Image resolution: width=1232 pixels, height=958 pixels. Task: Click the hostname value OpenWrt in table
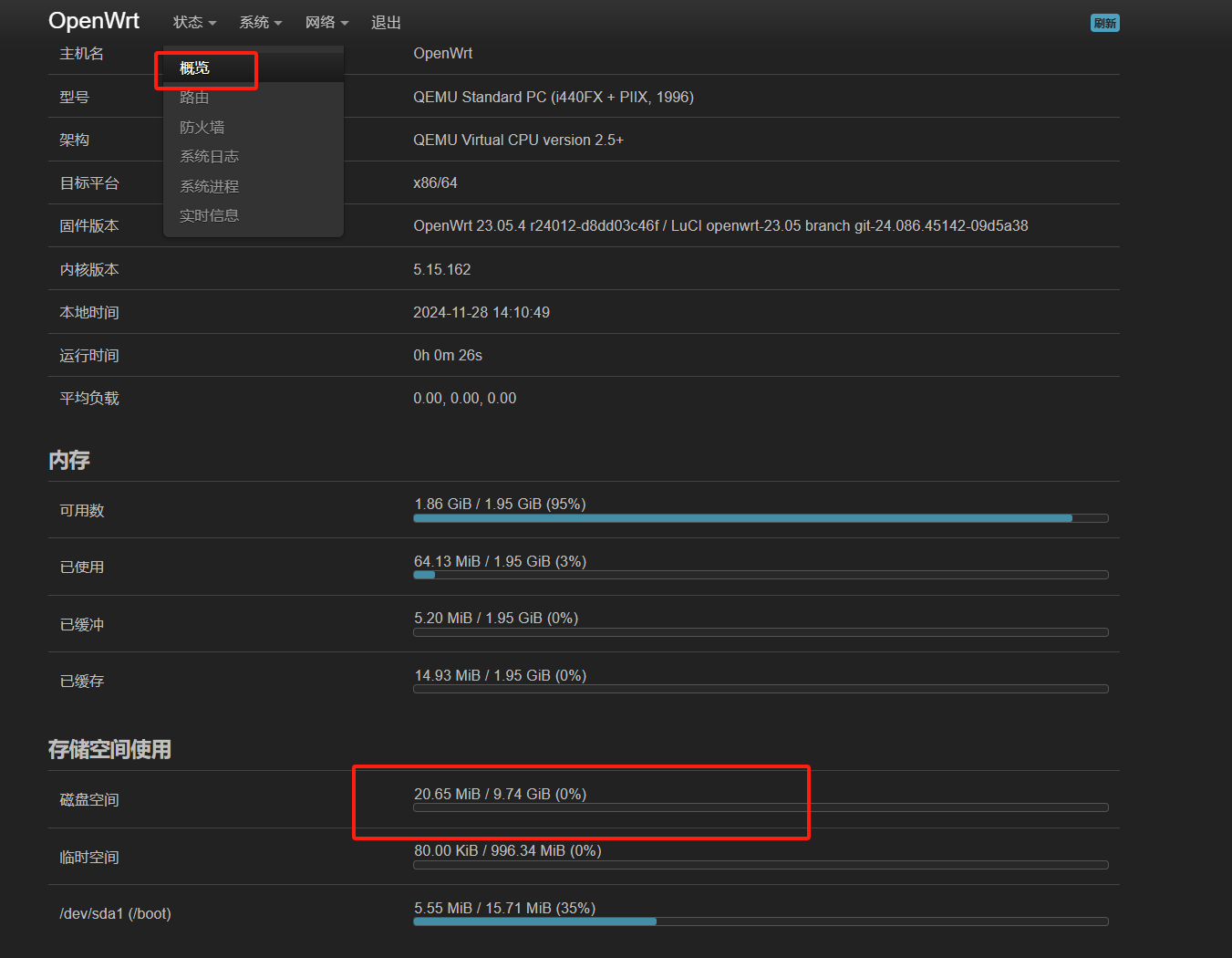click(443, 53)
